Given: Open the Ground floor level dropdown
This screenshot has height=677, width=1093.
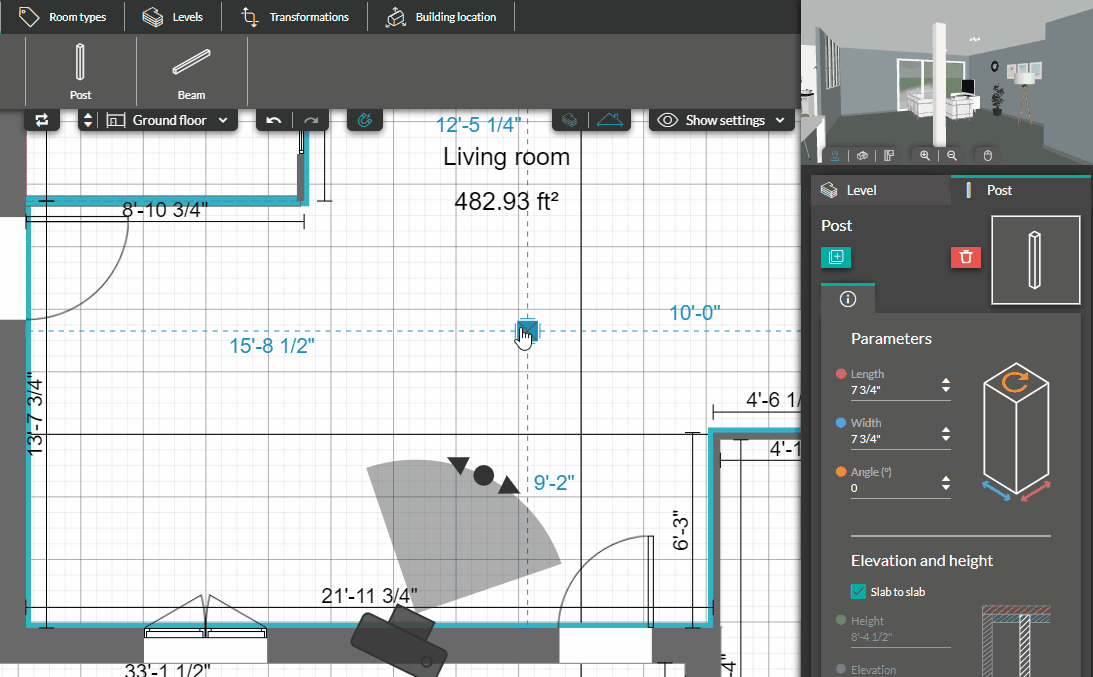Looking at the screenshot, I should coord(168,120).
